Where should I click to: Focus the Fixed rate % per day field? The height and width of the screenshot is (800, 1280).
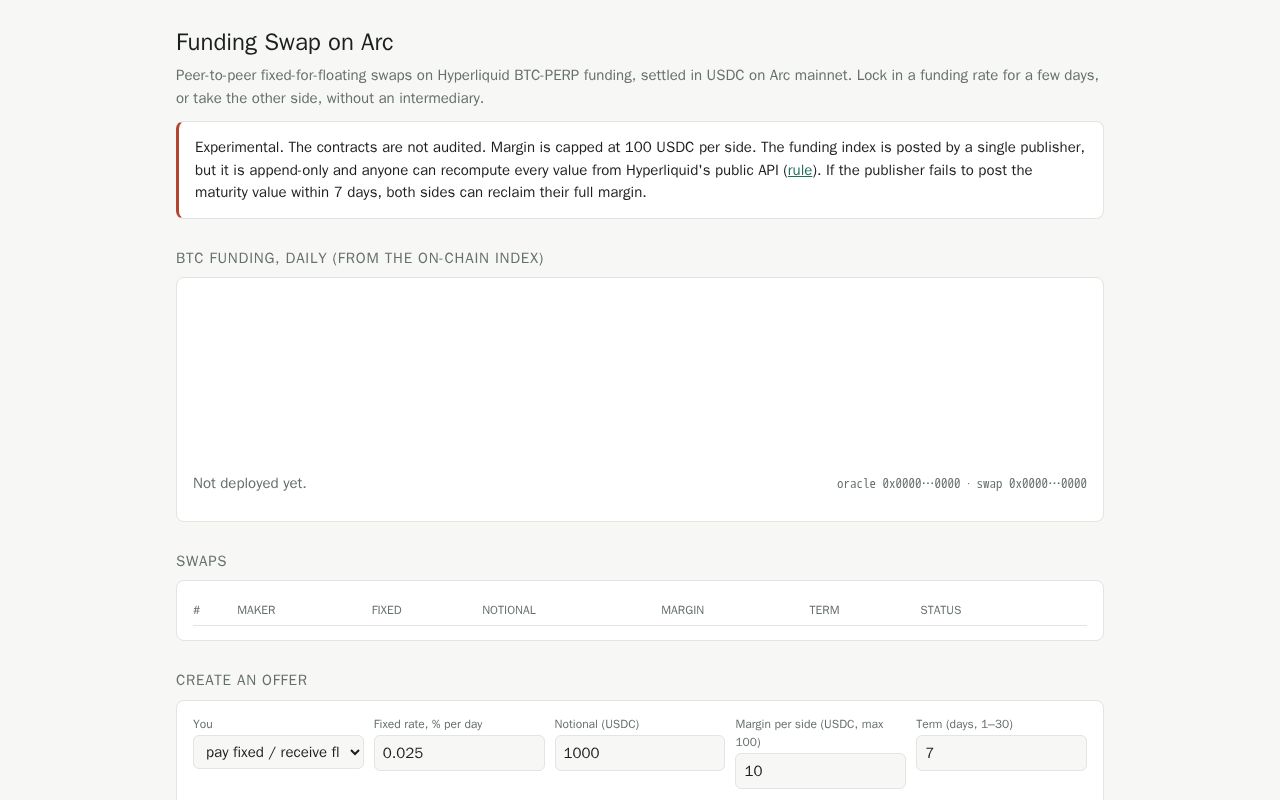[x=459, y=753]
